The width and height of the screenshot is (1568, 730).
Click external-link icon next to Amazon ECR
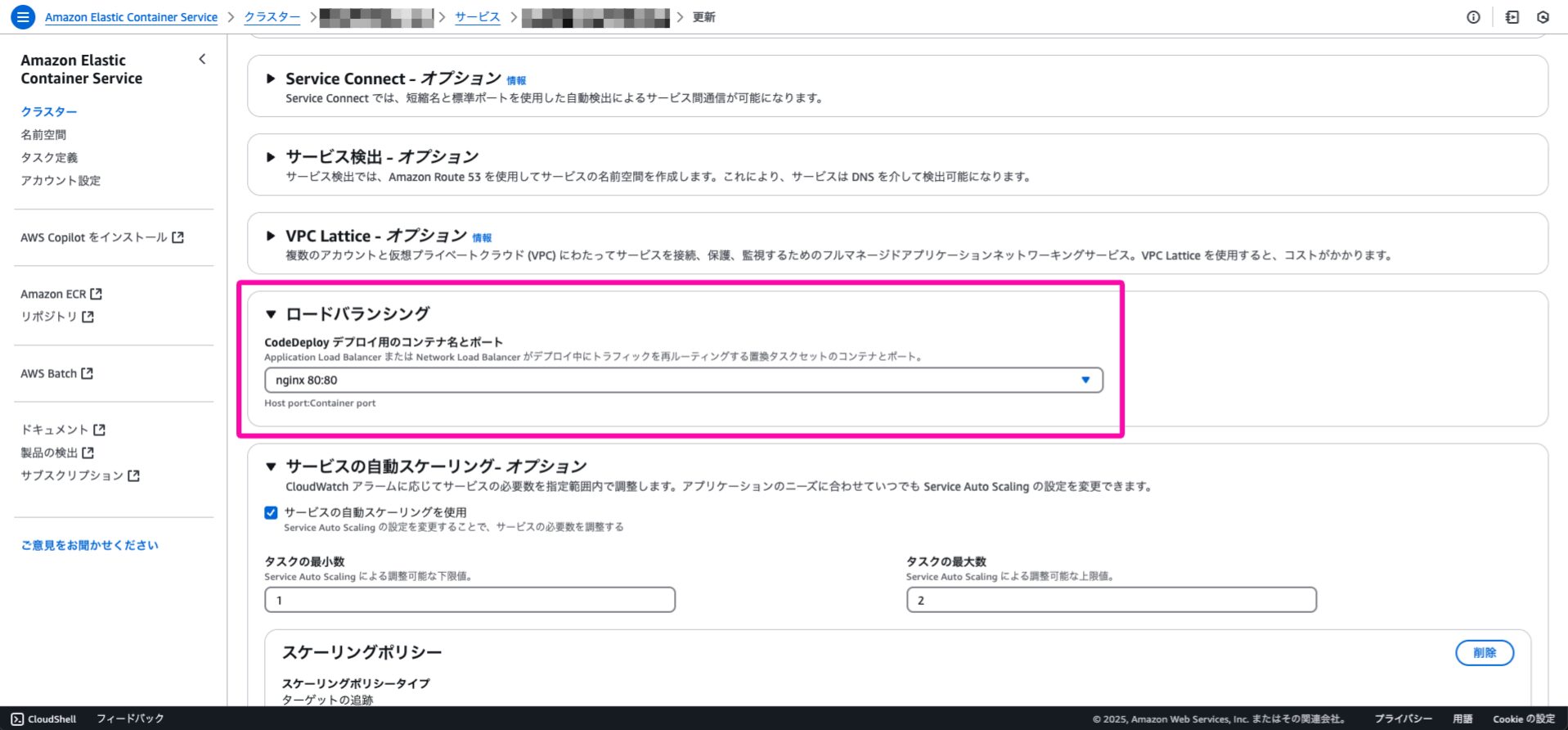pyautogui.click(x=96, y=294)
